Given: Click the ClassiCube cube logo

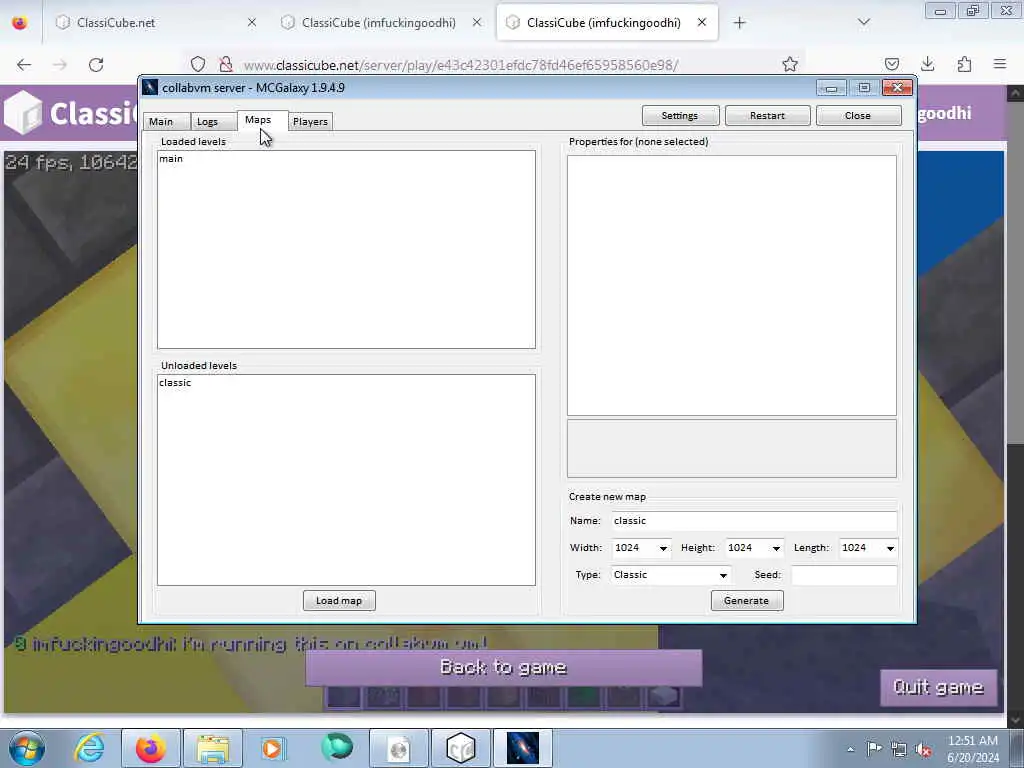Looking at the screenshot, I should (23, 112).
